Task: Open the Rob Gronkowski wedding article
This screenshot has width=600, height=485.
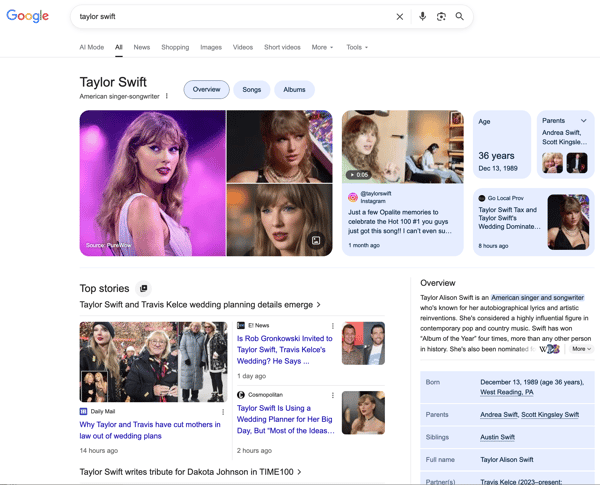Action: 284,349
